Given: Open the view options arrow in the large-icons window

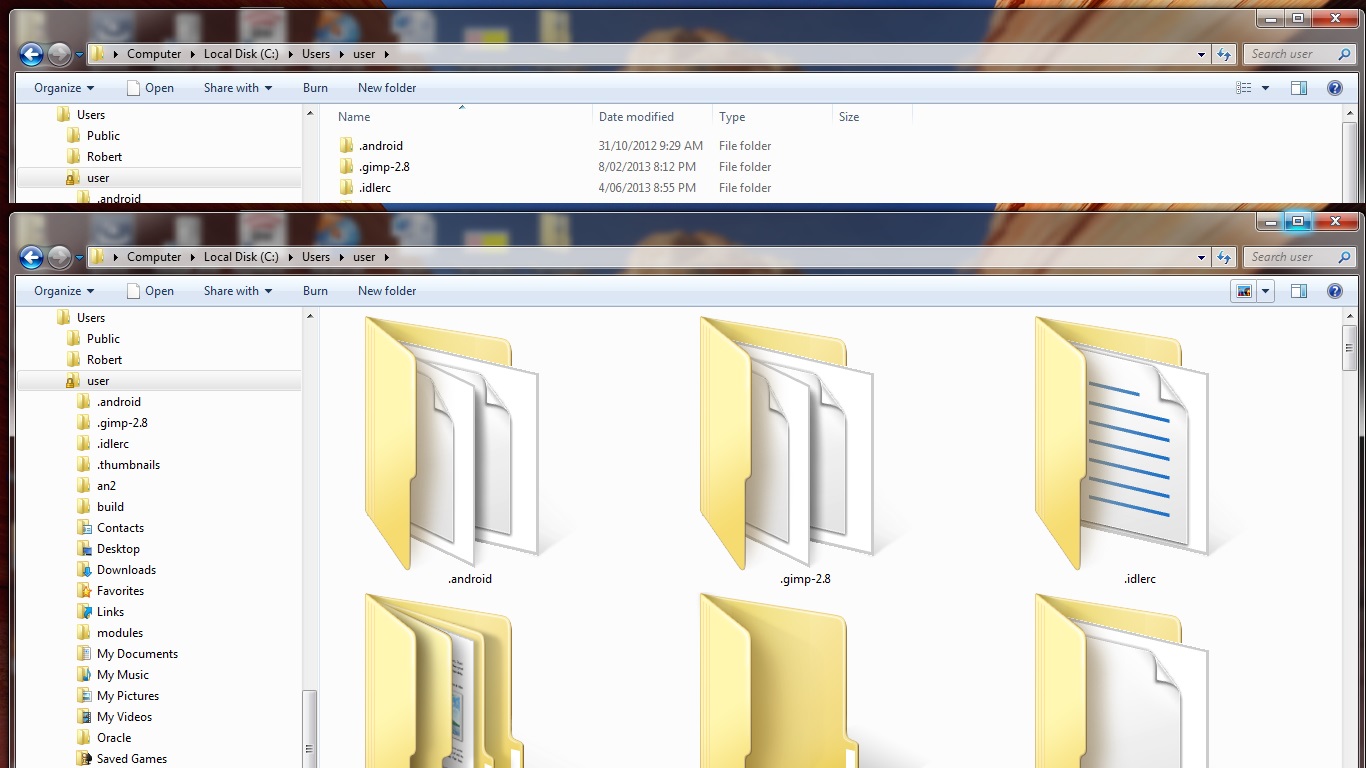Looking at the screenshot, I should pos(1266,291).
